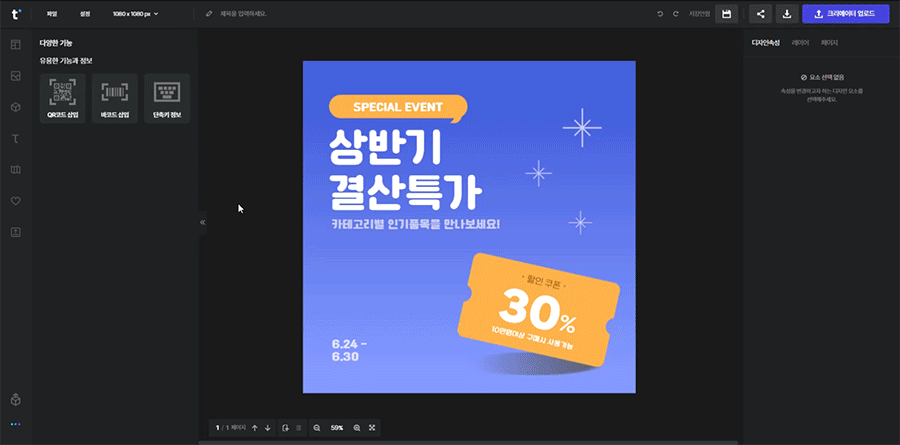Click the QR코드 삽입 button
Image resolution: width=900 pixels, height=445 pixels.
pos(61,98)
